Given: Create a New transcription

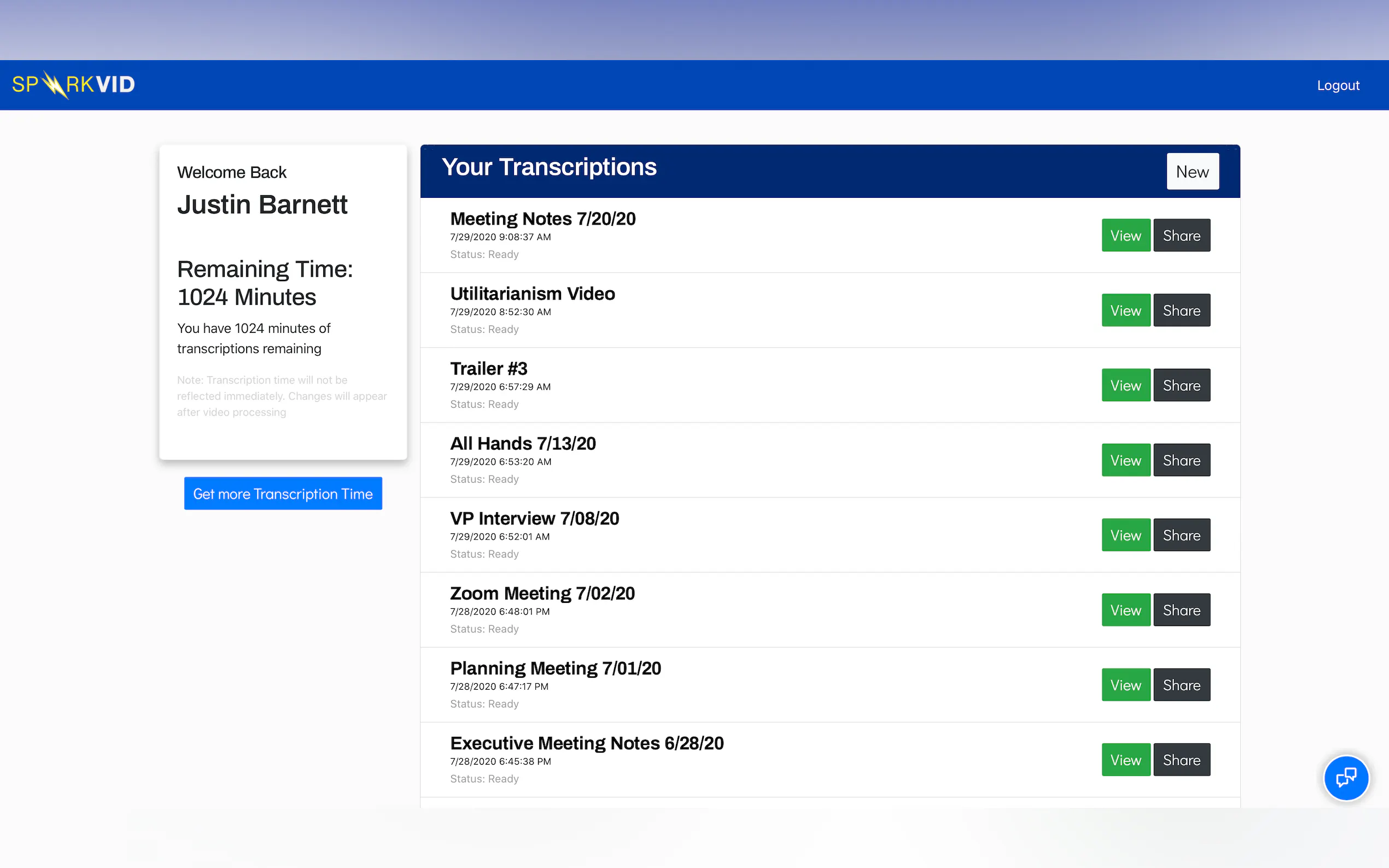Looking at the screenshot, I should [1192, 172].
